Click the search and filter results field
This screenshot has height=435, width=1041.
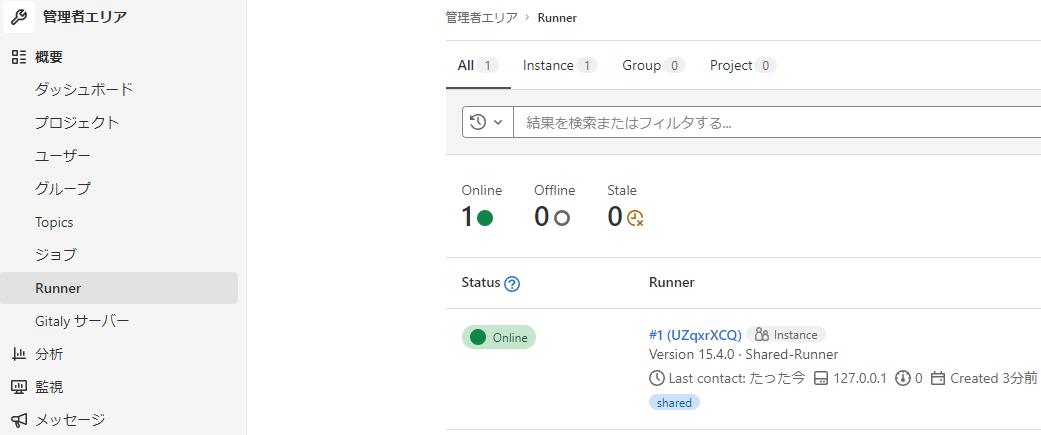[777, 122]
